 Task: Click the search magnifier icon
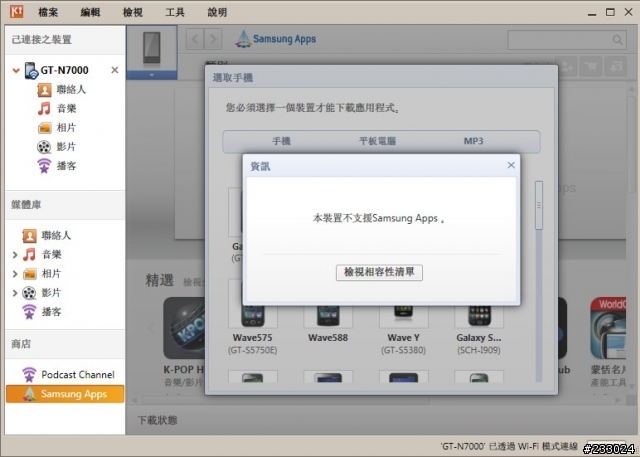tap(618, 40)
